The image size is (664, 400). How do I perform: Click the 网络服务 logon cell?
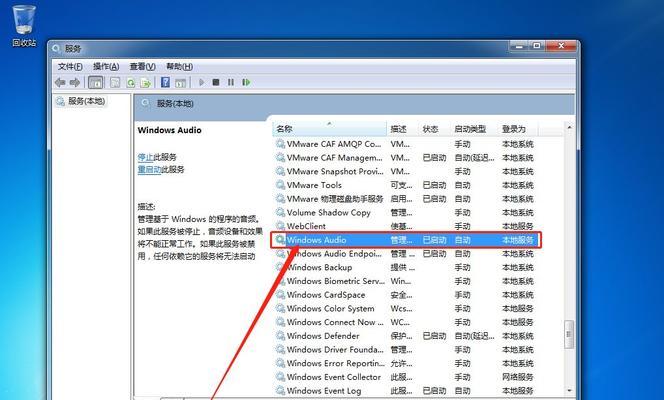[x=517, y=377]
